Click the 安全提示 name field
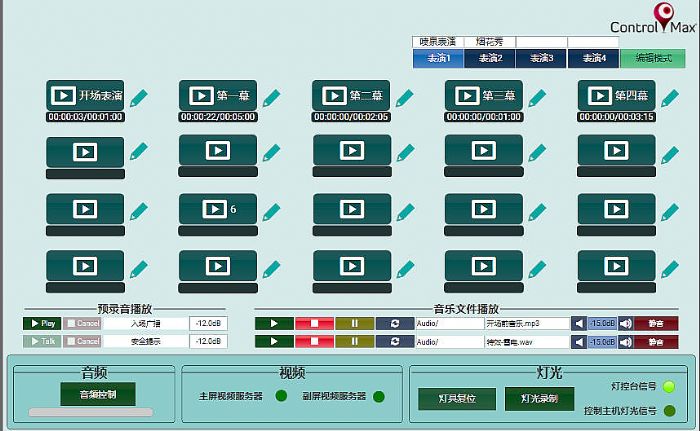The height and width of the screenshot is (431, 700). [146, 341]
